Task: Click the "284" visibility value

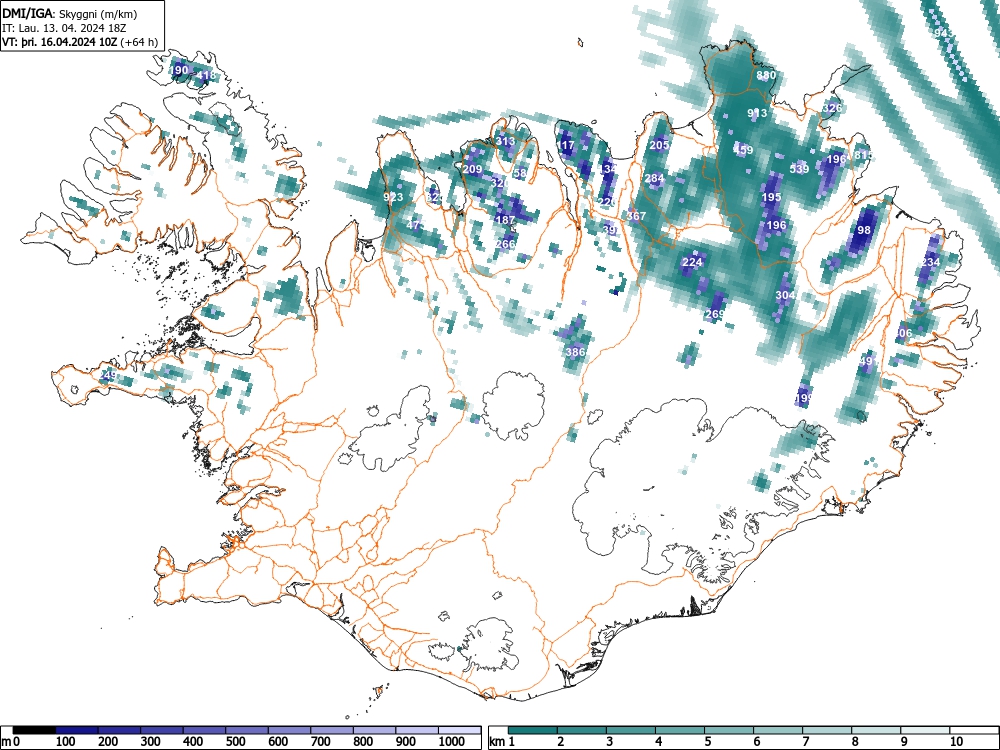Action: pyautogui.click(x=654, y=178)
